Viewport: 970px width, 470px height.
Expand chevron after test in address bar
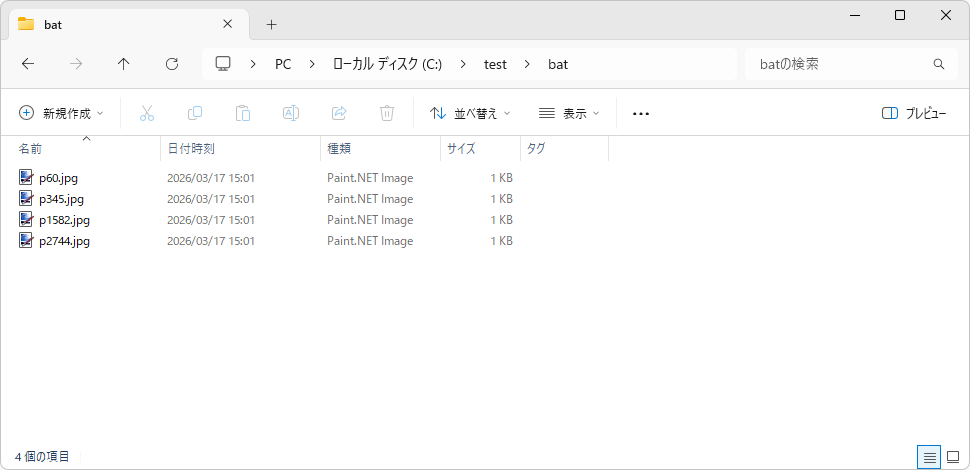tap(527, 64)
